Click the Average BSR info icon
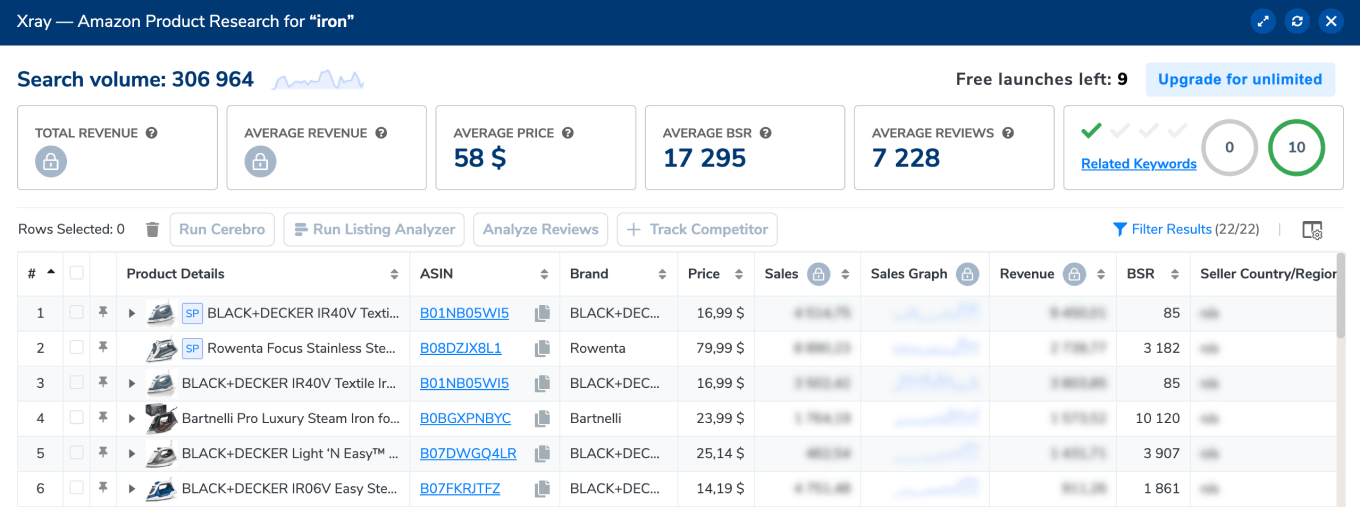 click(x=764, y=133)
